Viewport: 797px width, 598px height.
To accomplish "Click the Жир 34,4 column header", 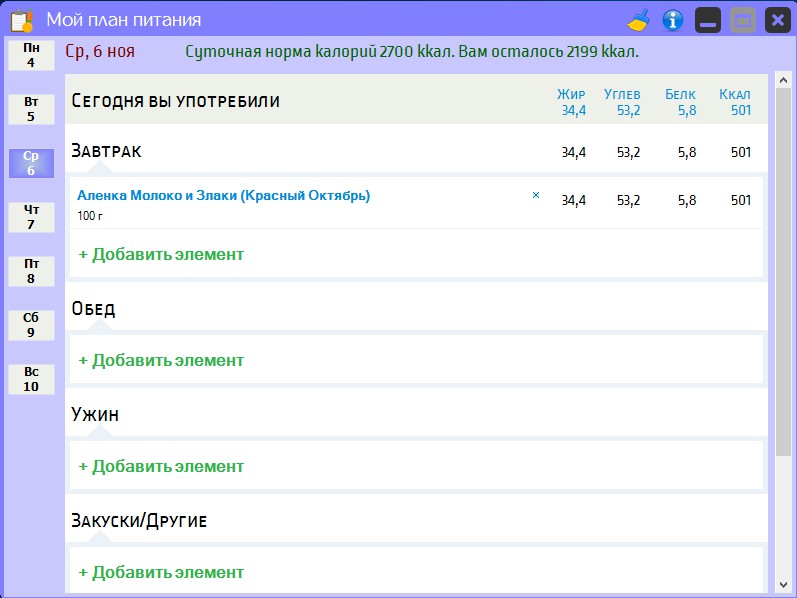I will tap(571, 102).
